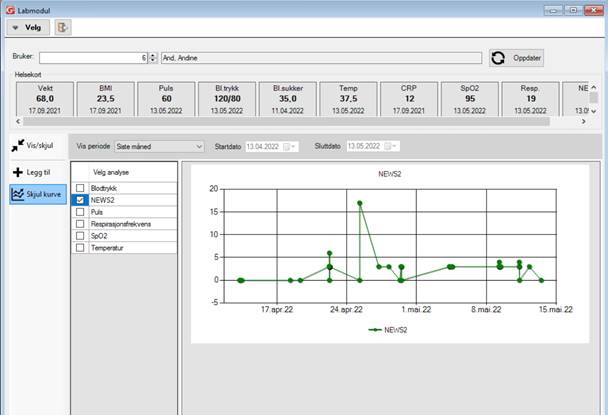Select the Resp. health card
This screenshot has width=608, height=415.
530,99
